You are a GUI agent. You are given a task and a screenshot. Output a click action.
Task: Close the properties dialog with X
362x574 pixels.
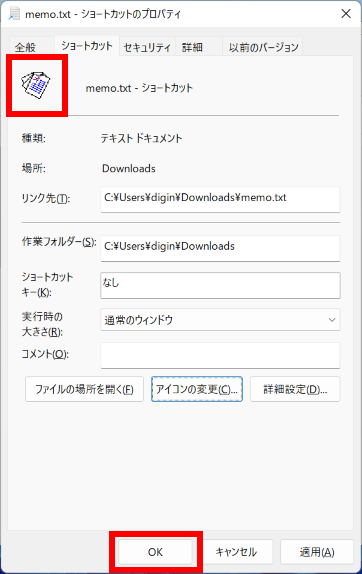pos(346,14)
